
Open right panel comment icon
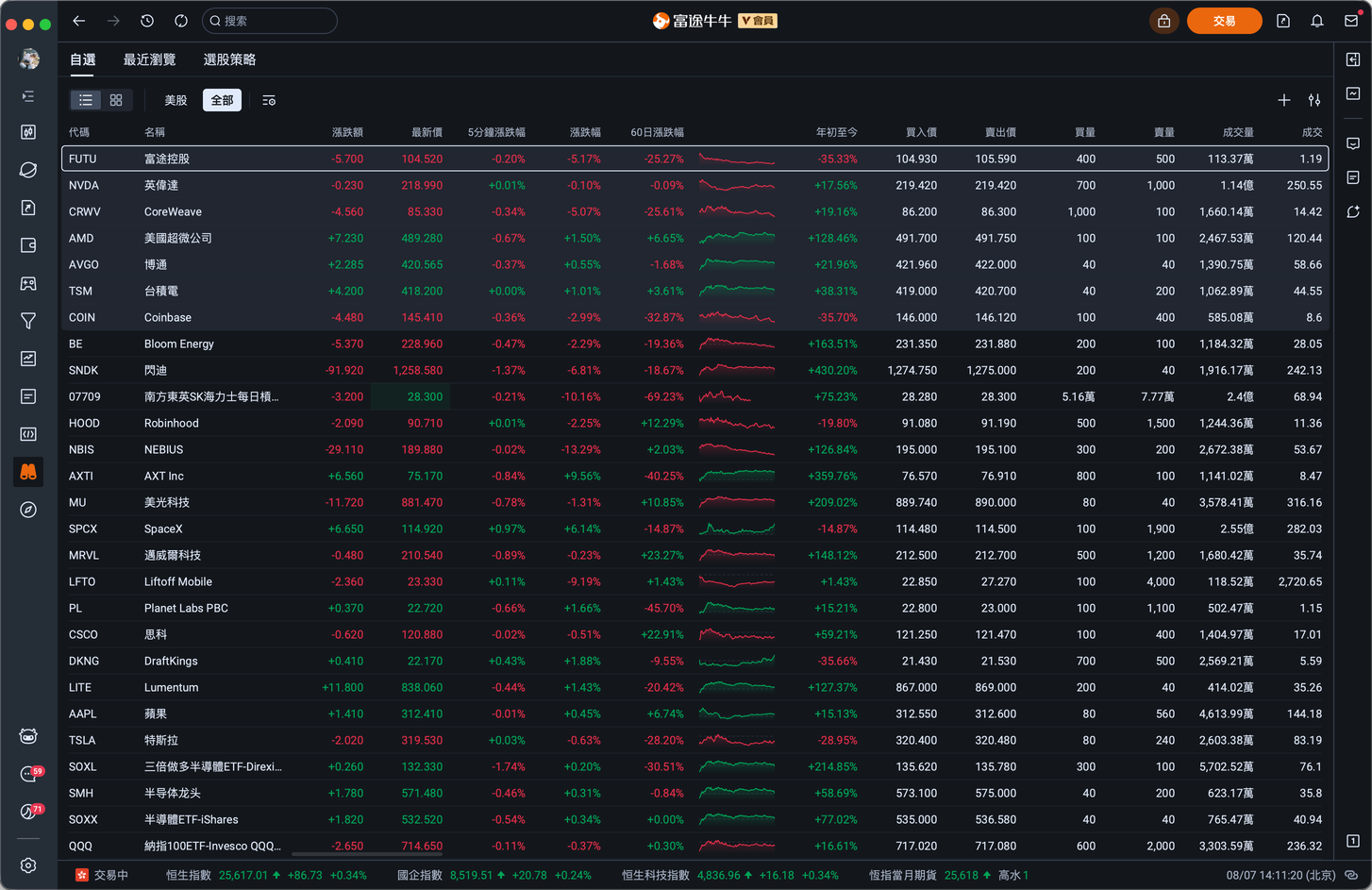[x=1353, y=143]
